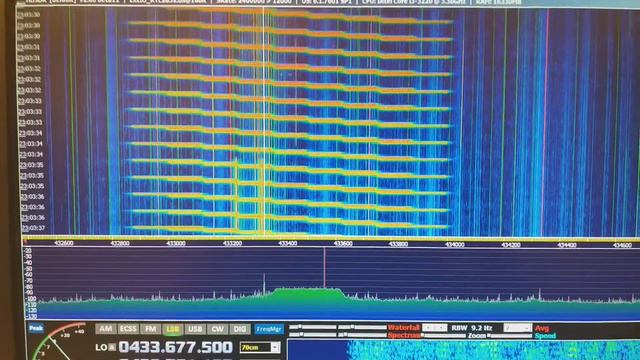Select DIG mode
This screenshot has height=360, width=640.
click(x=239, y=329)
